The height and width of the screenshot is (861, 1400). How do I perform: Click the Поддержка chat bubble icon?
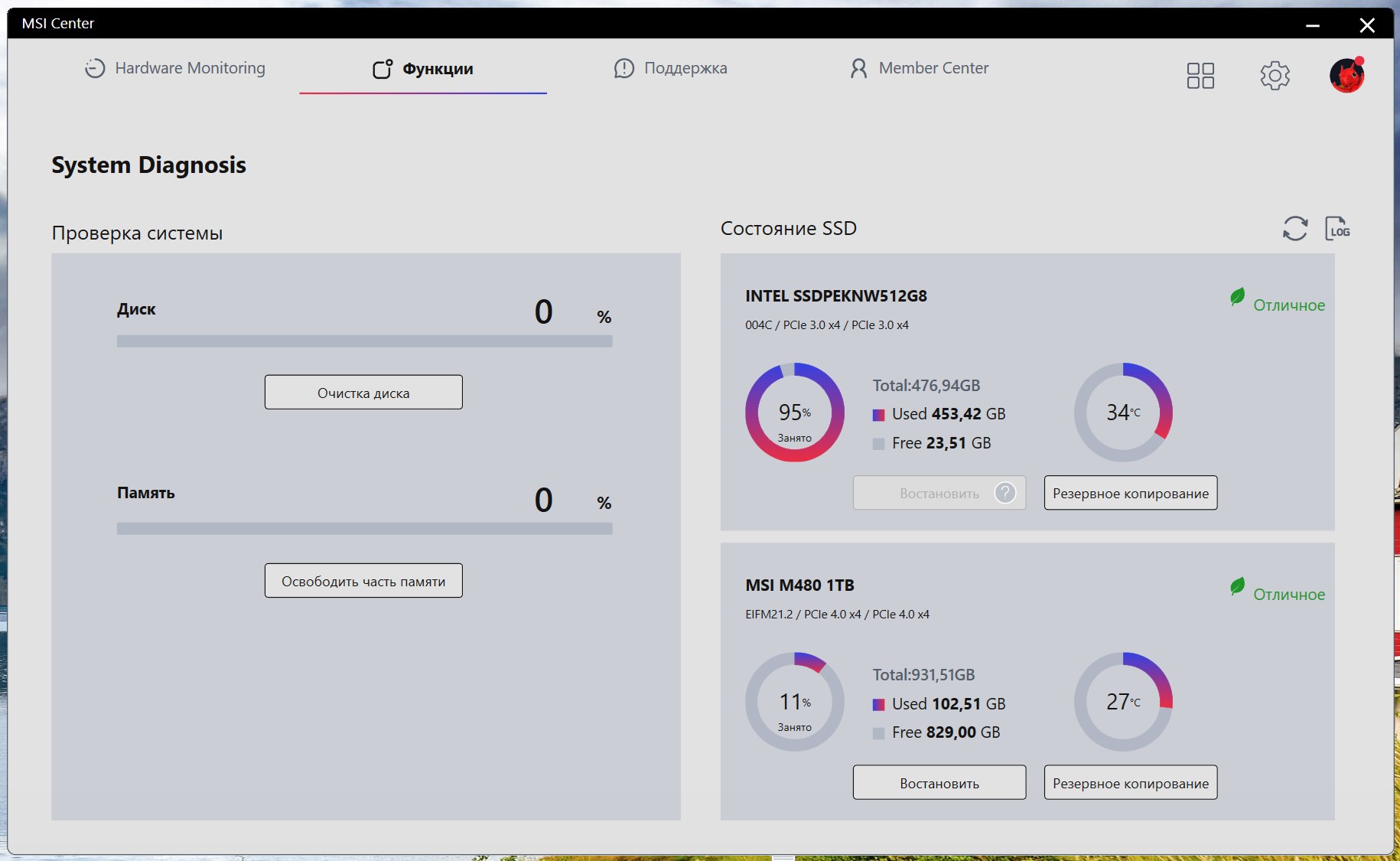point(624,68)
